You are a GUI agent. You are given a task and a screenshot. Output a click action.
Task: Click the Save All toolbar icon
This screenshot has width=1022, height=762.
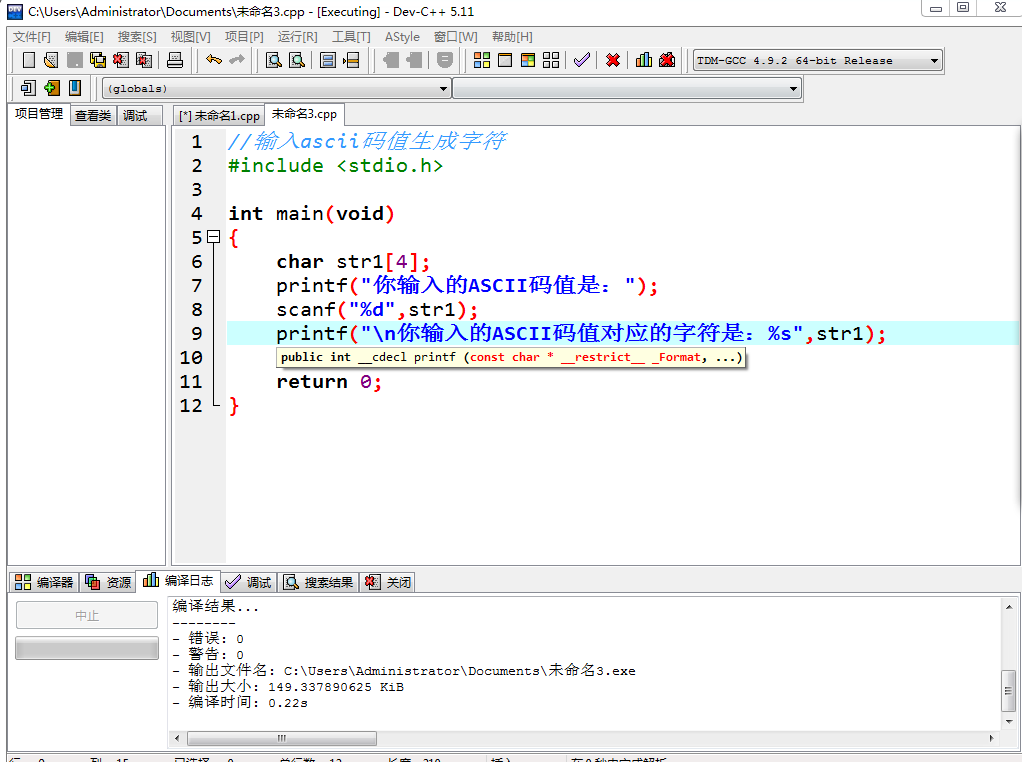tap(98, 61)
